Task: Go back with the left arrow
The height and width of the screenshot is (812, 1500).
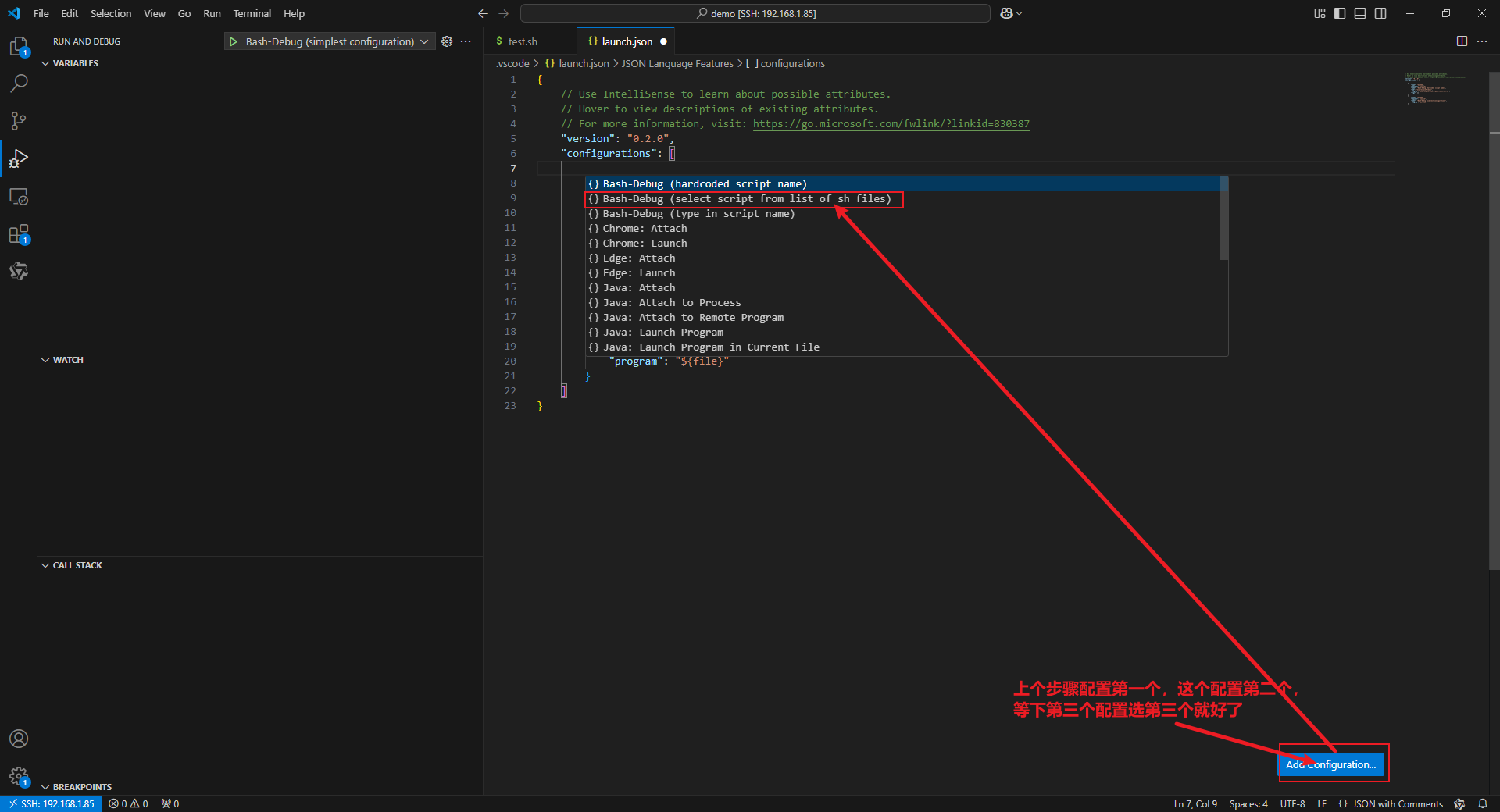Action: click(x=483, y=13)
